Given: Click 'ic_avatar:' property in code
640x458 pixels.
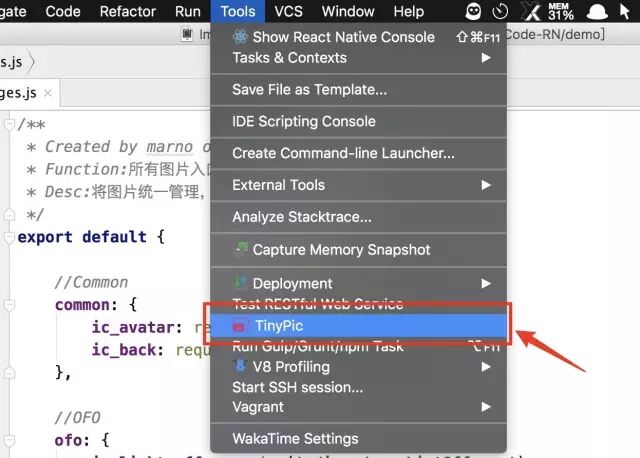Looking at the screenshot, I should click(137, 327).
